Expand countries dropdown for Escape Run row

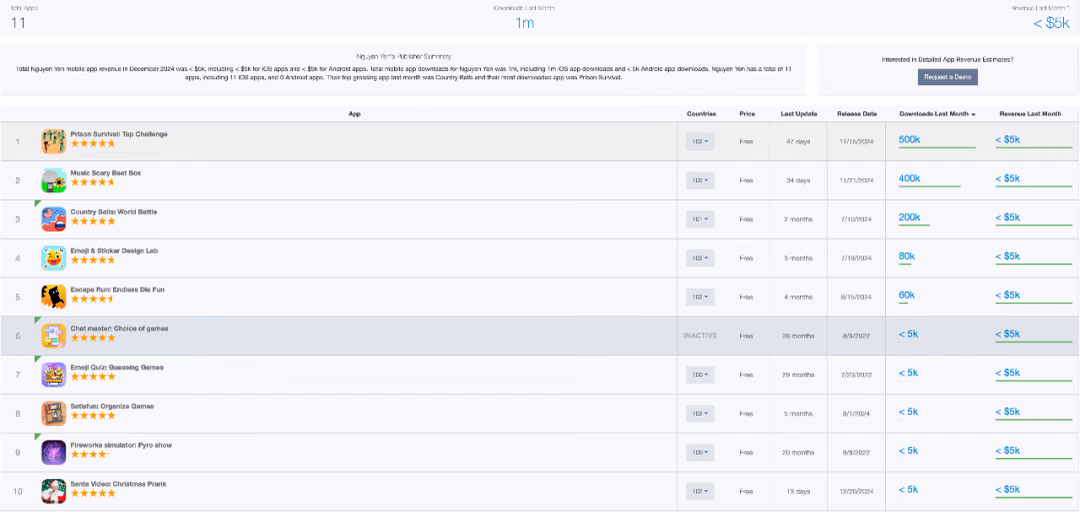700,297
